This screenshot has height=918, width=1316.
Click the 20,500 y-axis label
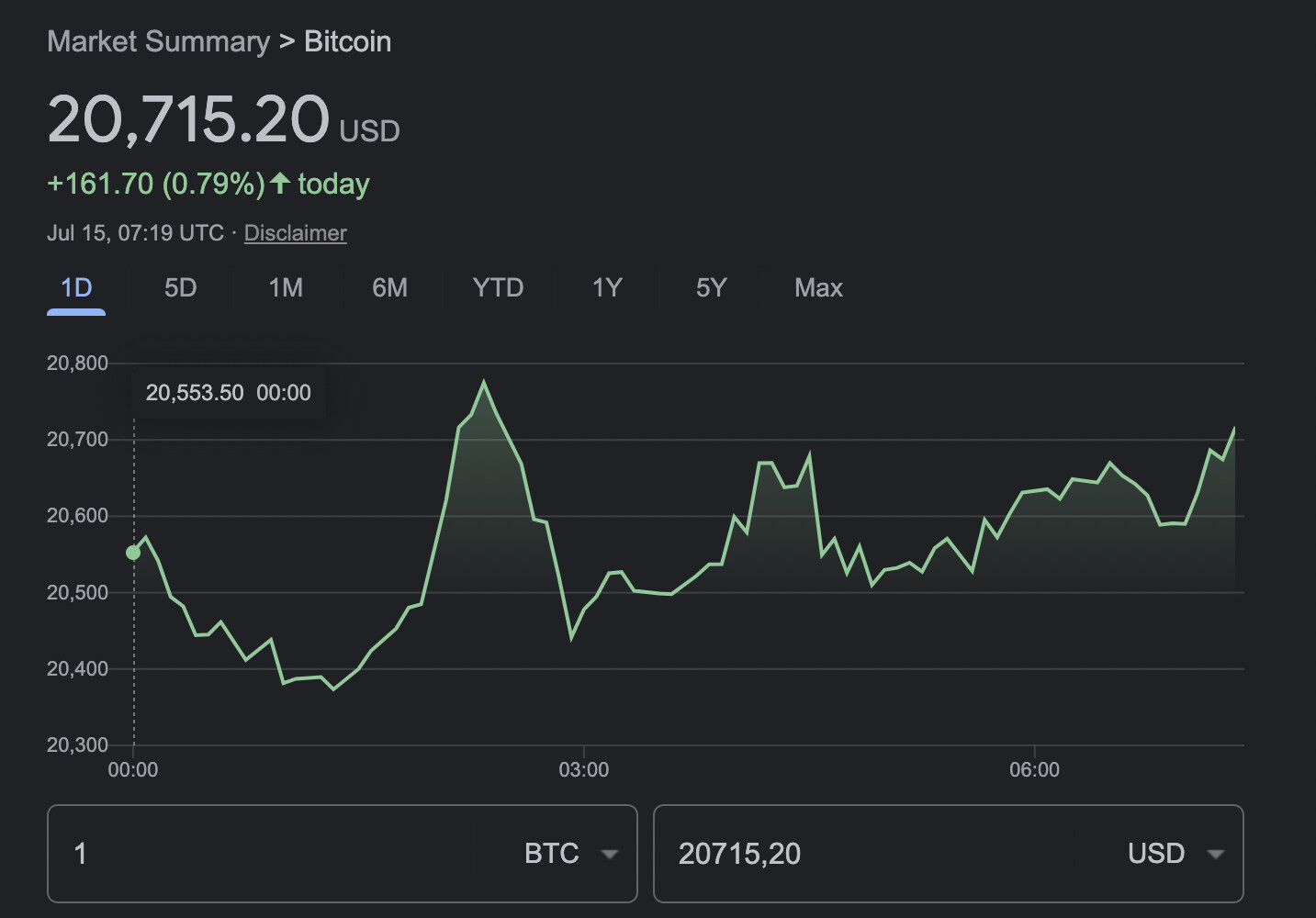77,592
